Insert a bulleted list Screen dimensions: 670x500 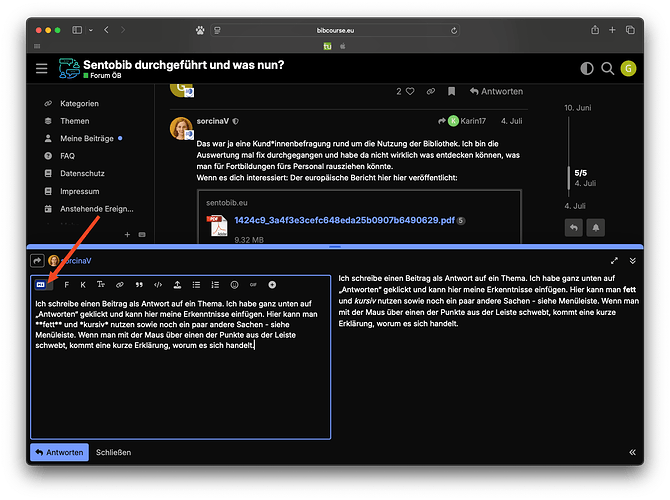196,285
